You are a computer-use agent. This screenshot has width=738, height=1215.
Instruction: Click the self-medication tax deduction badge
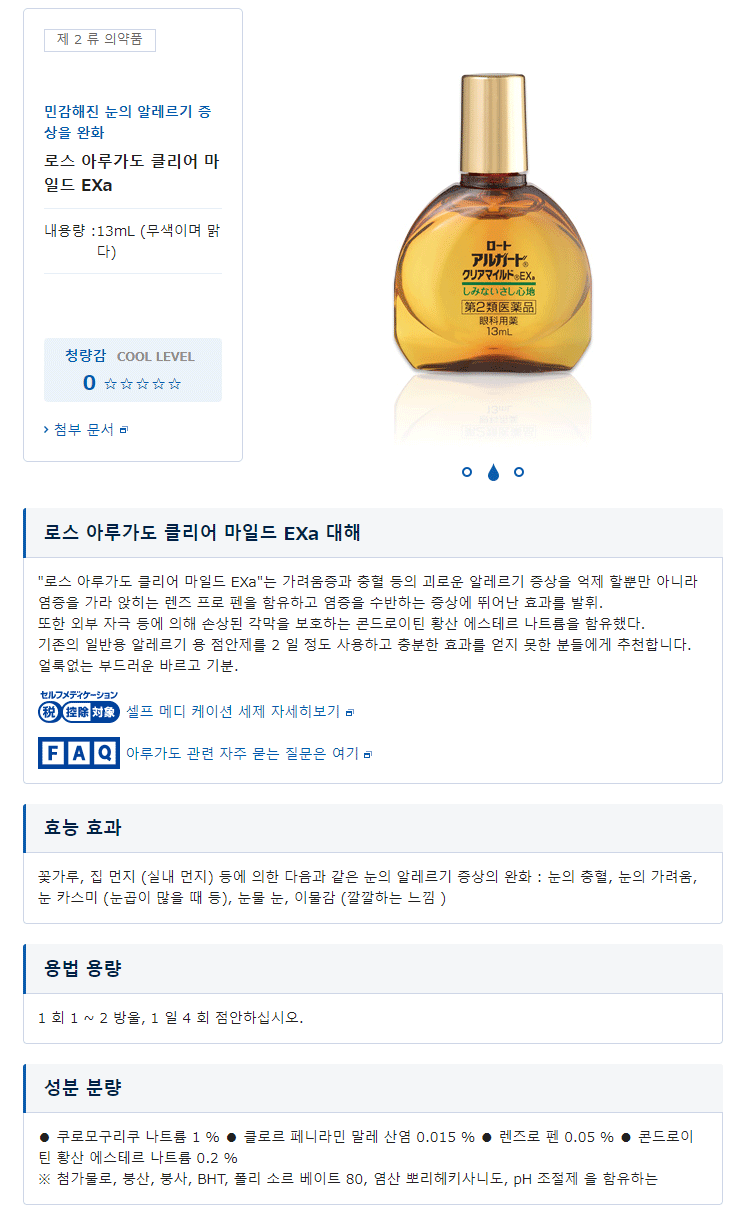point(79,706)
